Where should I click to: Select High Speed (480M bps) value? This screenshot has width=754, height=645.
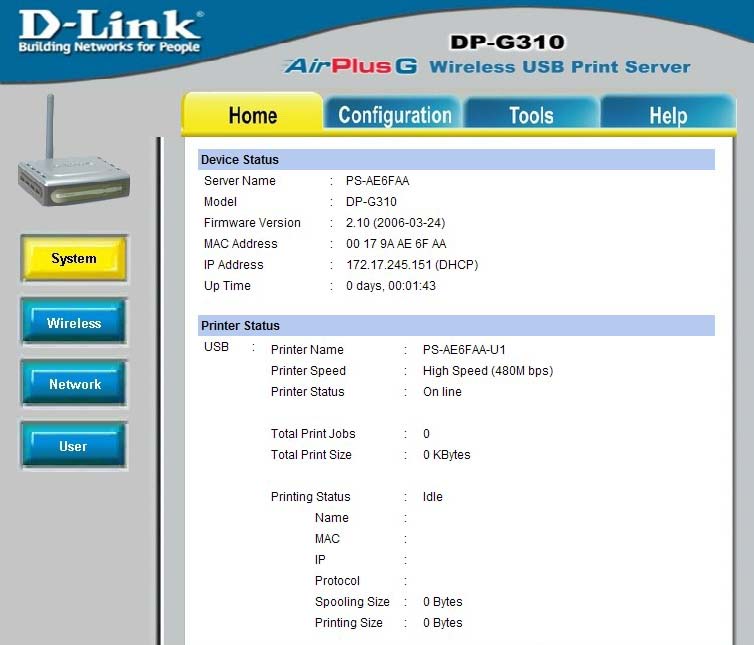tap(488, 371)
